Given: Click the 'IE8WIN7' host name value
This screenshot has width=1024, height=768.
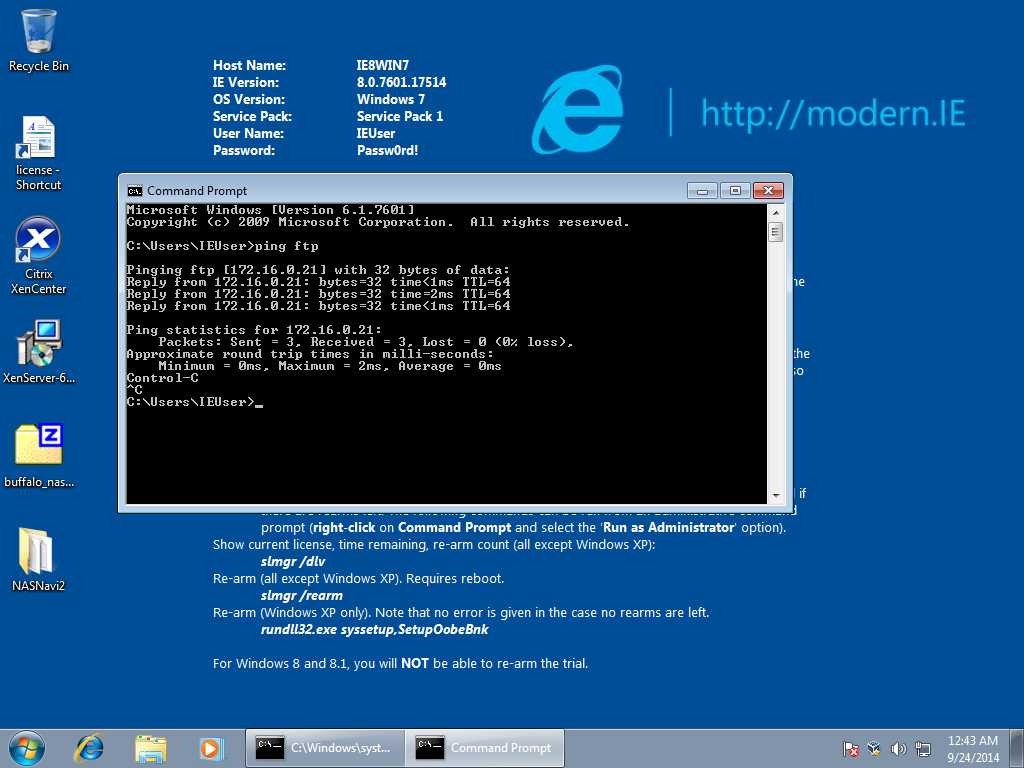Looking at the screenshot, I should [x=383, y=65].
